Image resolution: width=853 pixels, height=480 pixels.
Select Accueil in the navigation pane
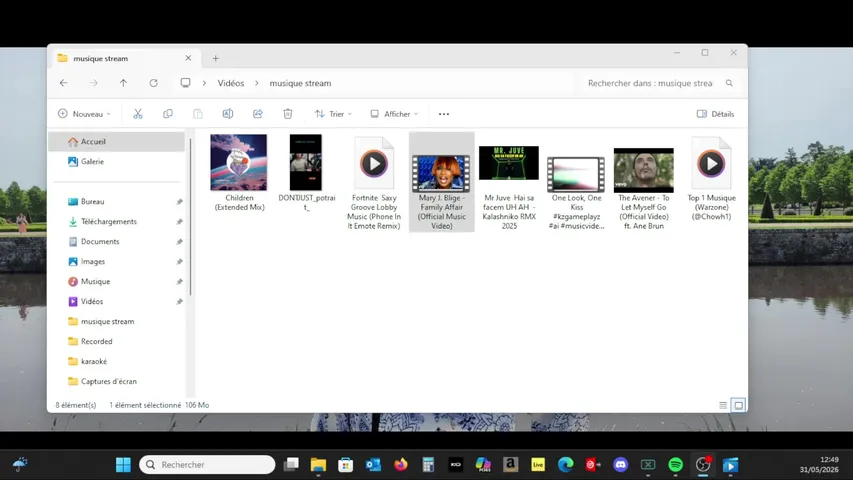pyautogui.click(x=117, y=141)
